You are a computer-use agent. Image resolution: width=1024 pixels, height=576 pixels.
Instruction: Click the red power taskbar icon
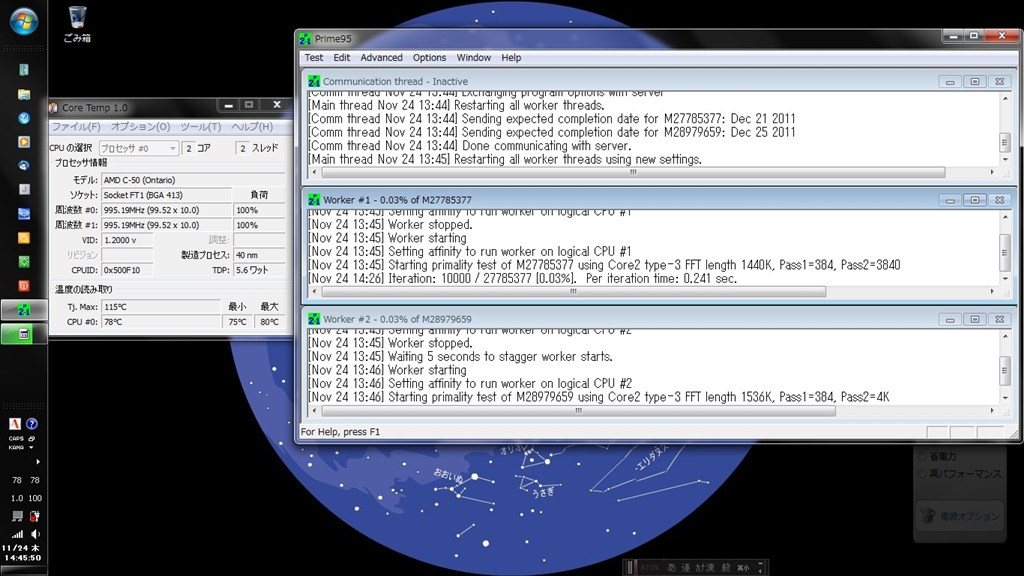tap(24, 285)
